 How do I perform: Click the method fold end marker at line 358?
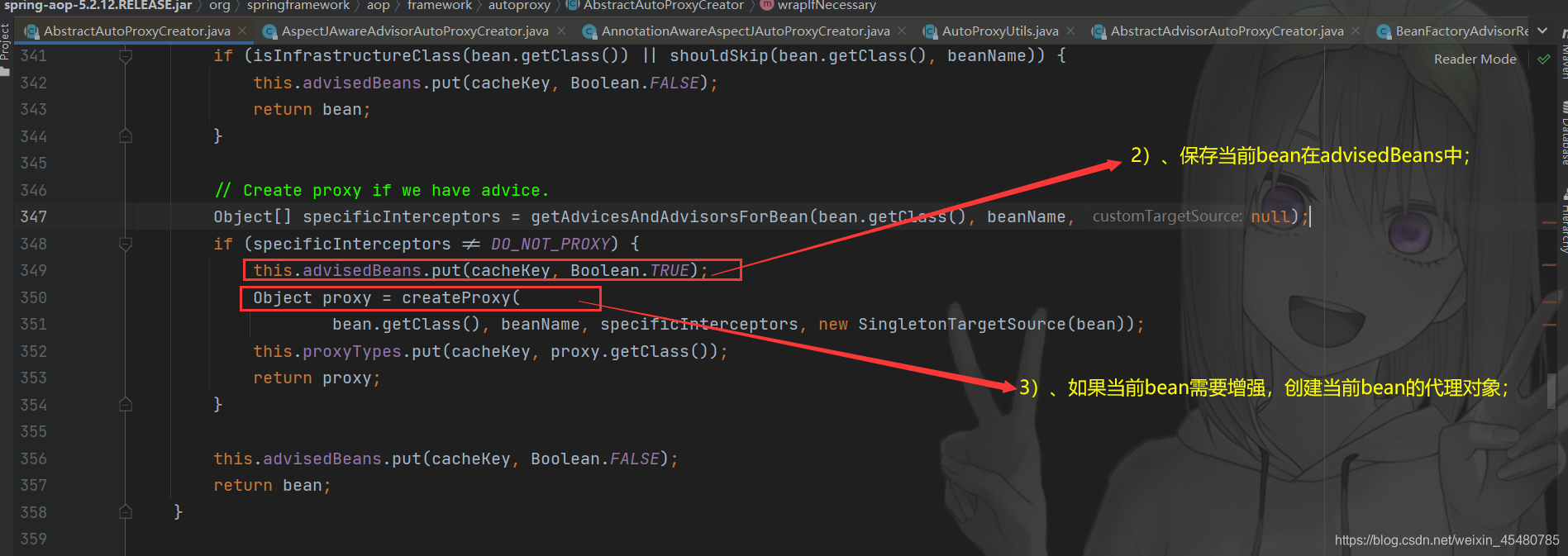(126, 512)
